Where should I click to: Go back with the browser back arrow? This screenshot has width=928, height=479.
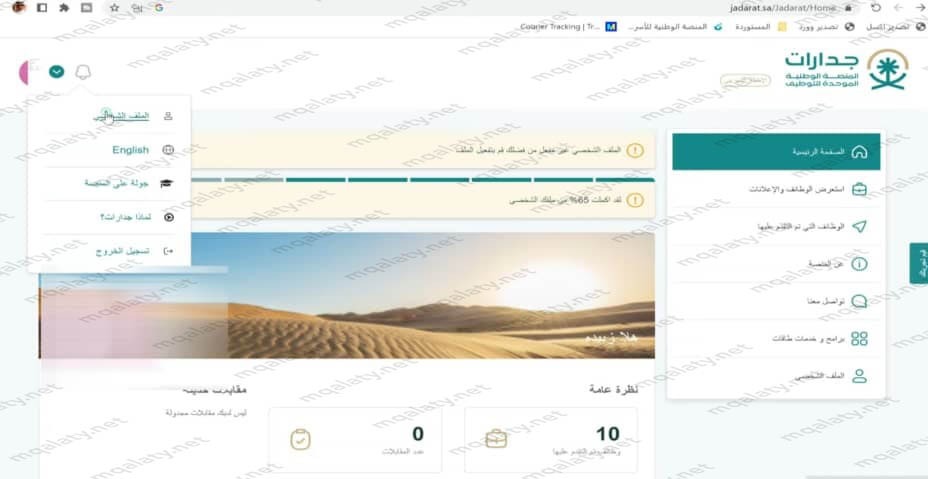coord(919,8)
